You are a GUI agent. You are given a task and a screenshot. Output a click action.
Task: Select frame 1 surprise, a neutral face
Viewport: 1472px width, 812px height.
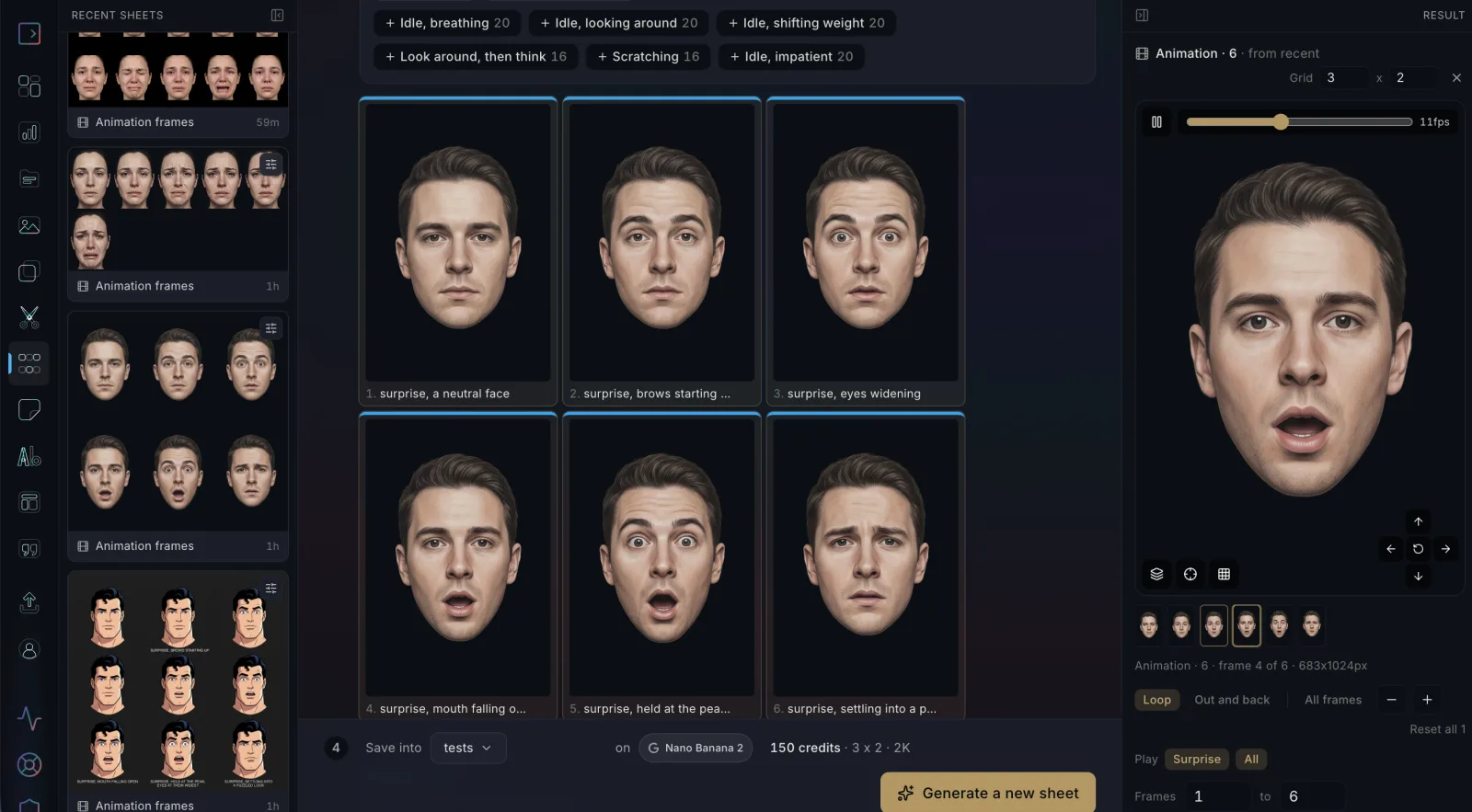tap(458, 251)
